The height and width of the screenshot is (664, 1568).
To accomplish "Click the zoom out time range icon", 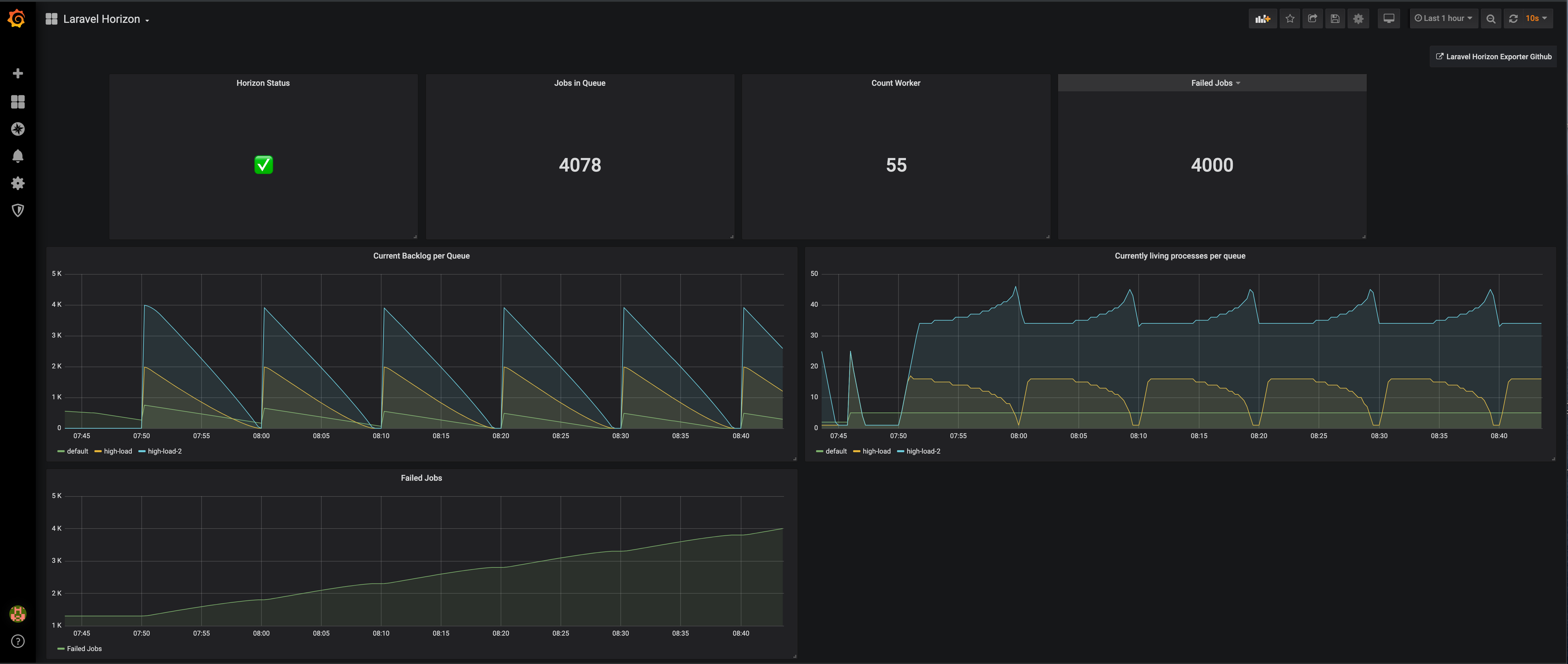I will 1491,19.
